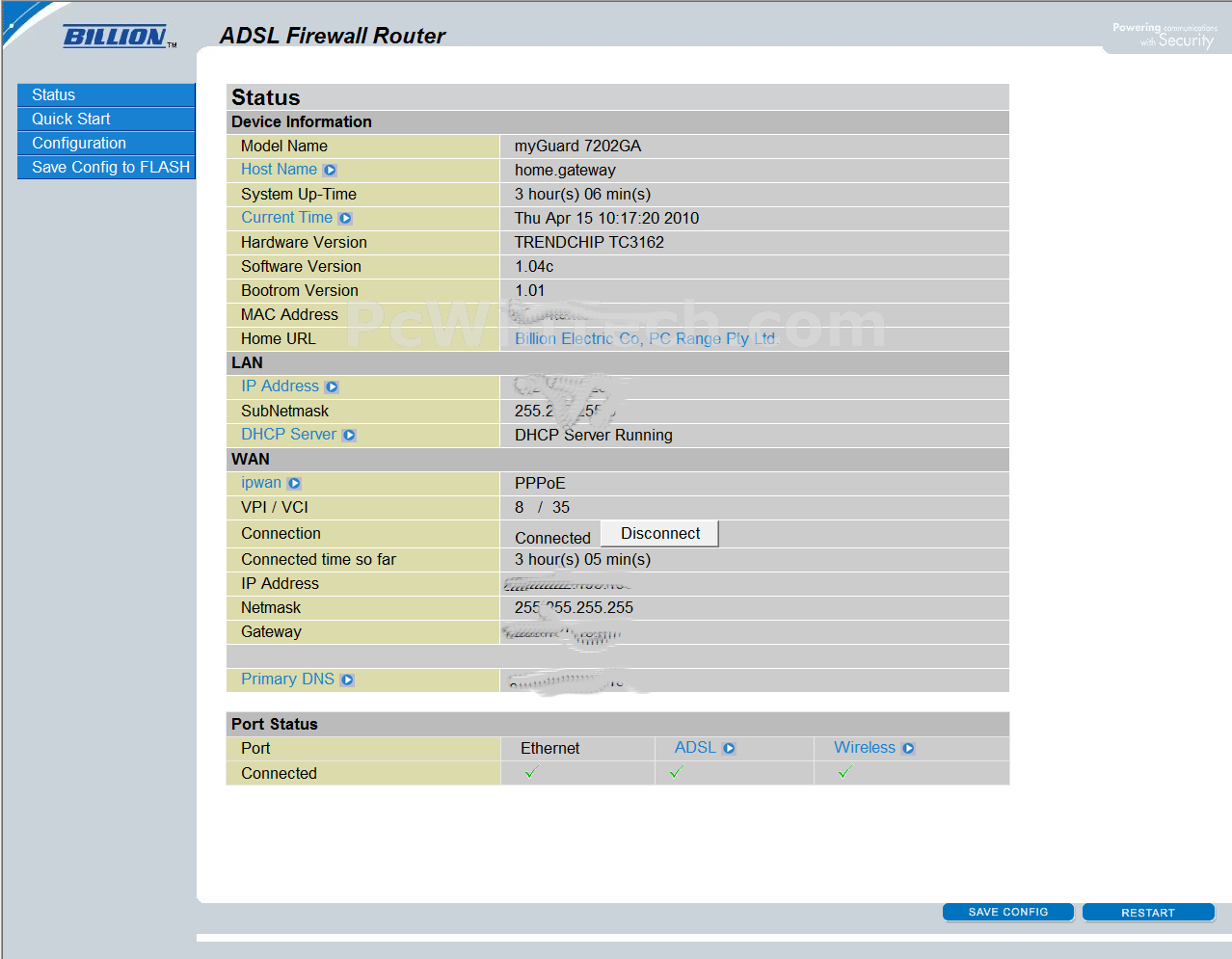Click the Billion logo
This screenshot has height=959, width=1232.
point(120,37)
